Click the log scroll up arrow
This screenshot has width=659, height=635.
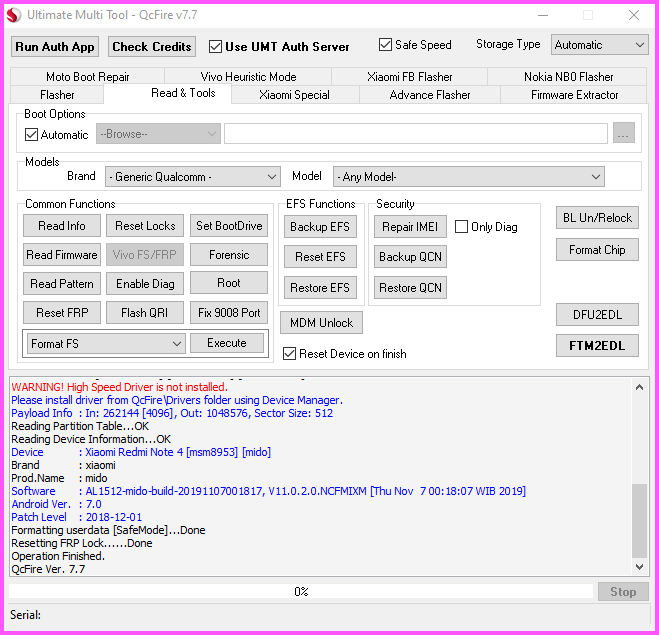(639, 387)
